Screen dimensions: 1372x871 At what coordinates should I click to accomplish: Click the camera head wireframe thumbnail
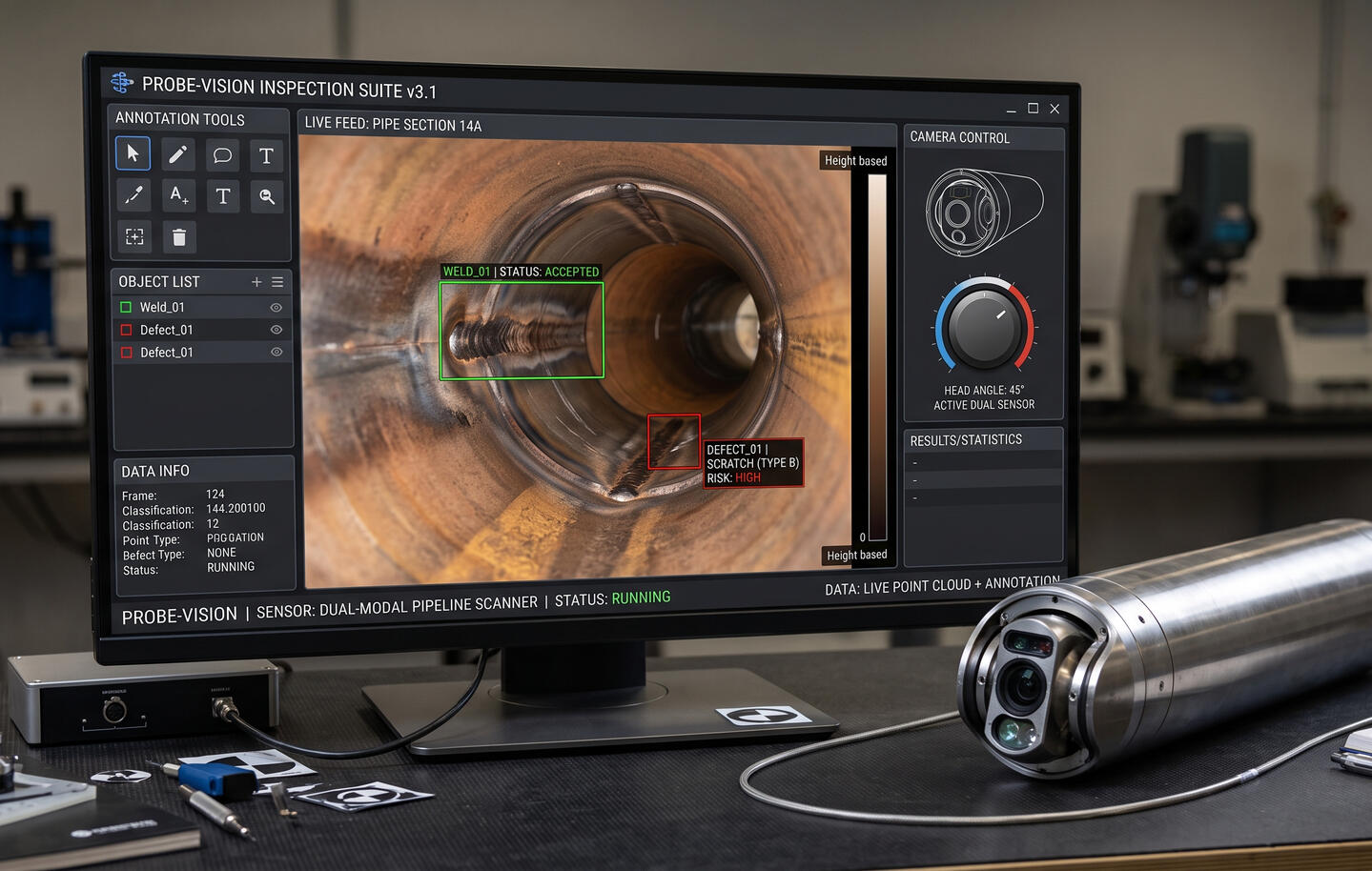point(984,213)
